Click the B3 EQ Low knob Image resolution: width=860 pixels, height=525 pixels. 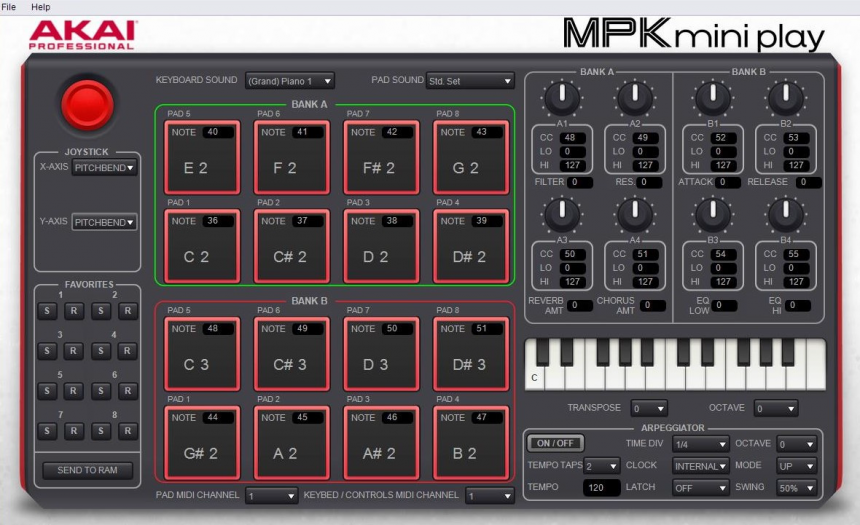[x=712, y=214]
